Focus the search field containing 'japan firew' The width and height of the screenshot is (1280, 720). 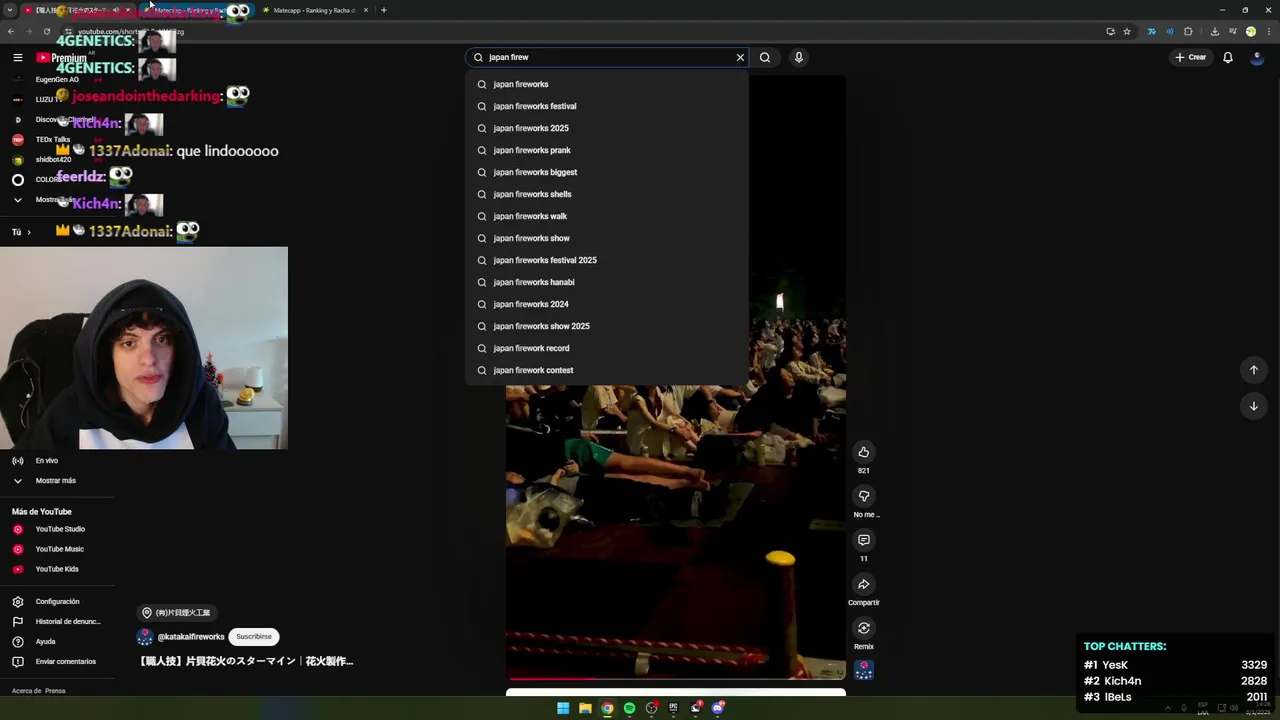(608, 57)
